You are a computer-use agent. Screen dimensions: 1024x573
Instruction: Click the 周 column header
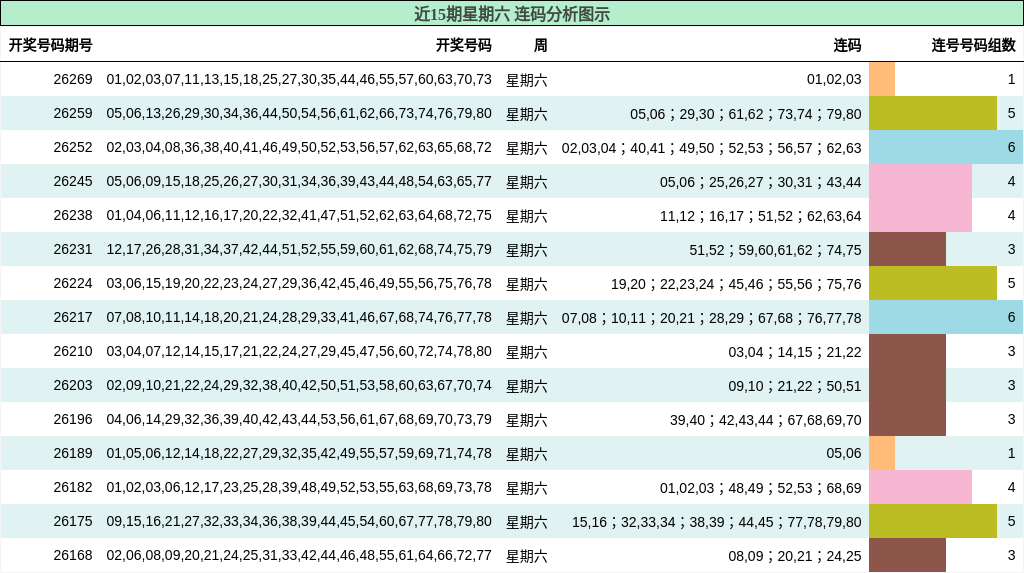pyautogui.click(x=540, y=45)
